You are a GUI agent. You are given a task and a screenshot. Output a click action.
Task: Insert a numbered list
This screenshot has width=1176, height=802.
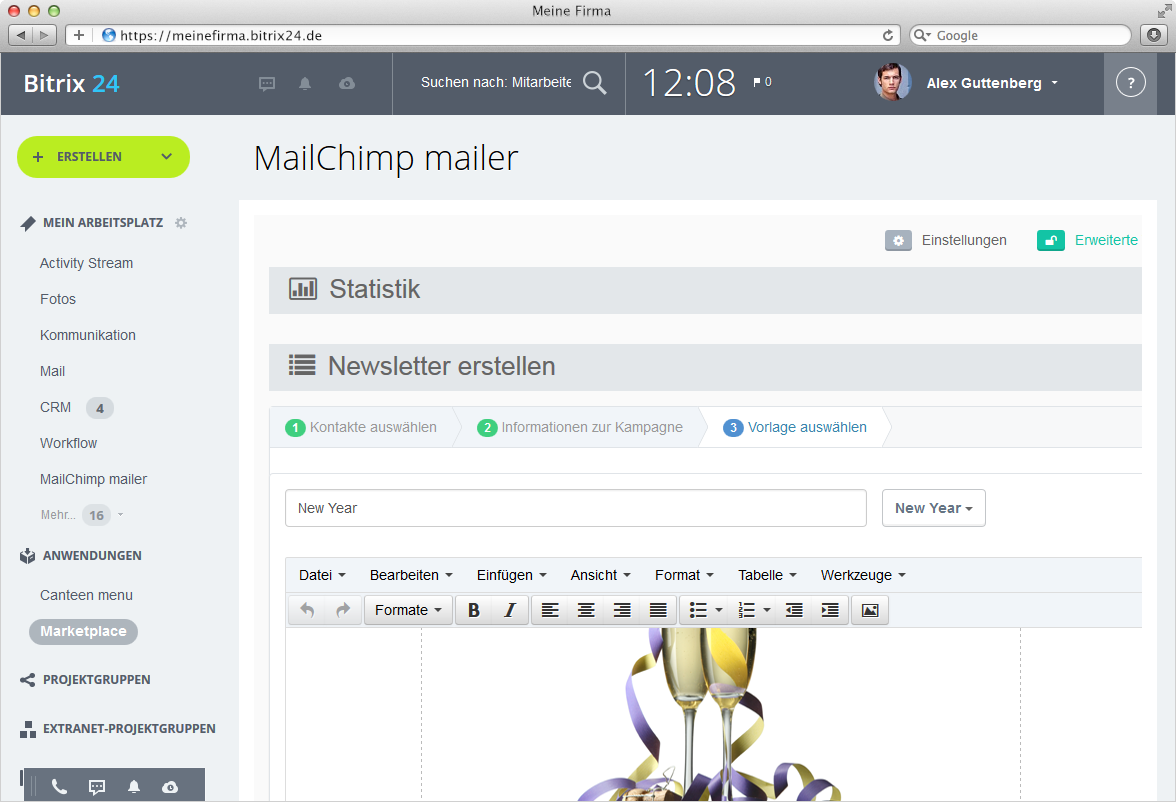coord(746,610)
